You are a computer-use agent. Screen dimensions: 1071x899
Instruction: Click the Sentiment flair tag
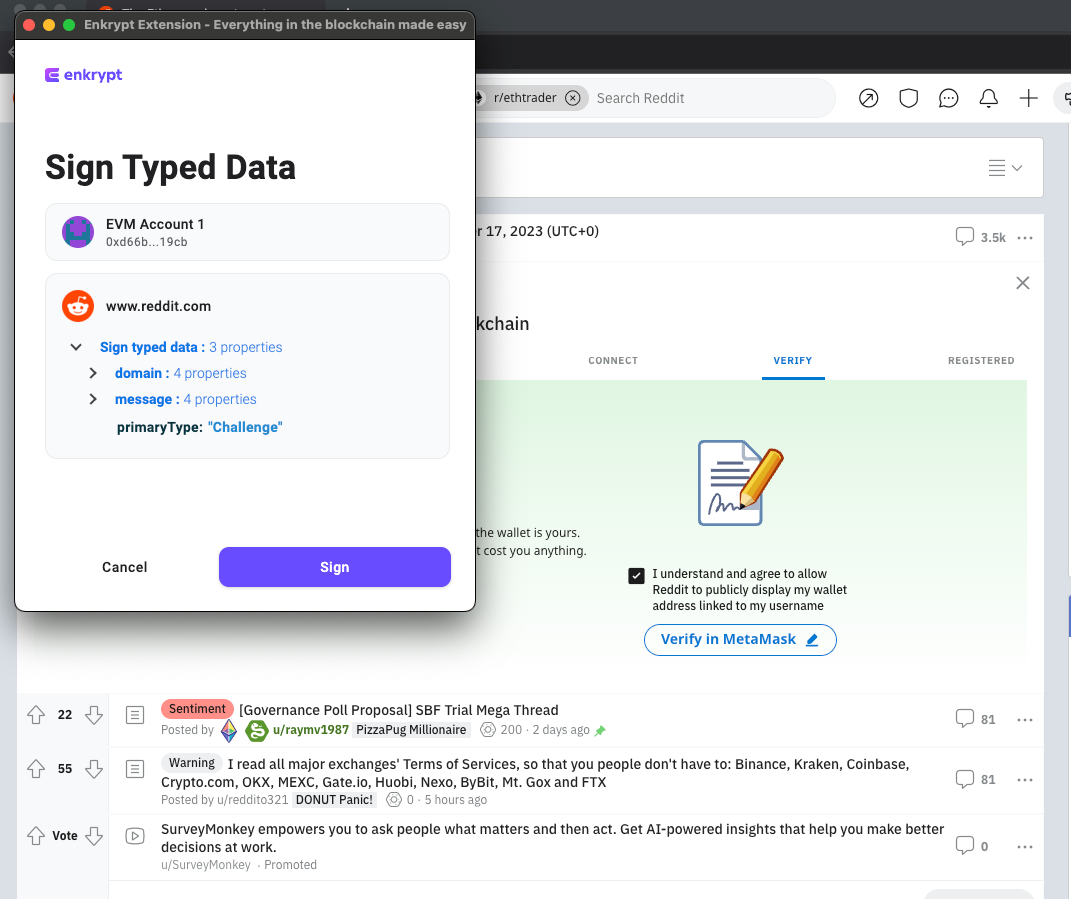(197, 709)
